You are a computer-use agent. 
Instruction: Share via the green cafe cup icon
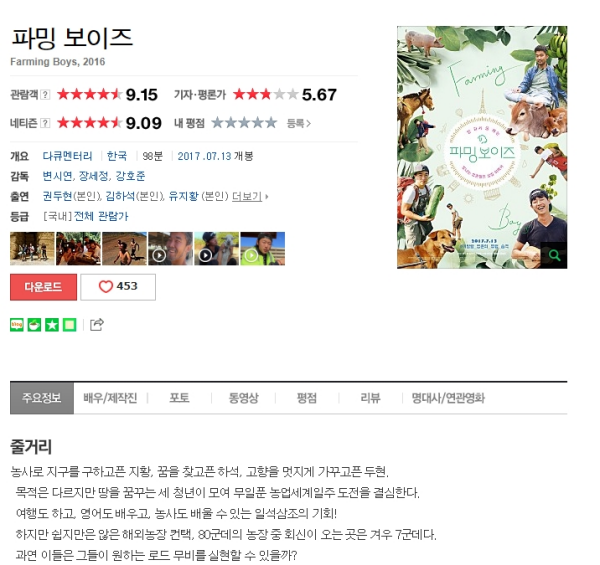34,325
